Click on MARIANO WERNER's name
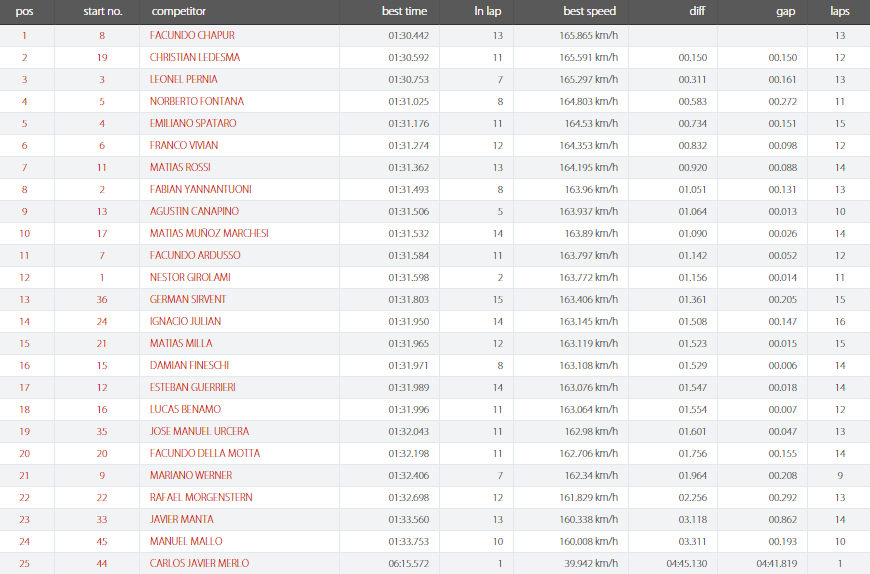Viewport: 870px width, 574px height. (x=191, y=475)
